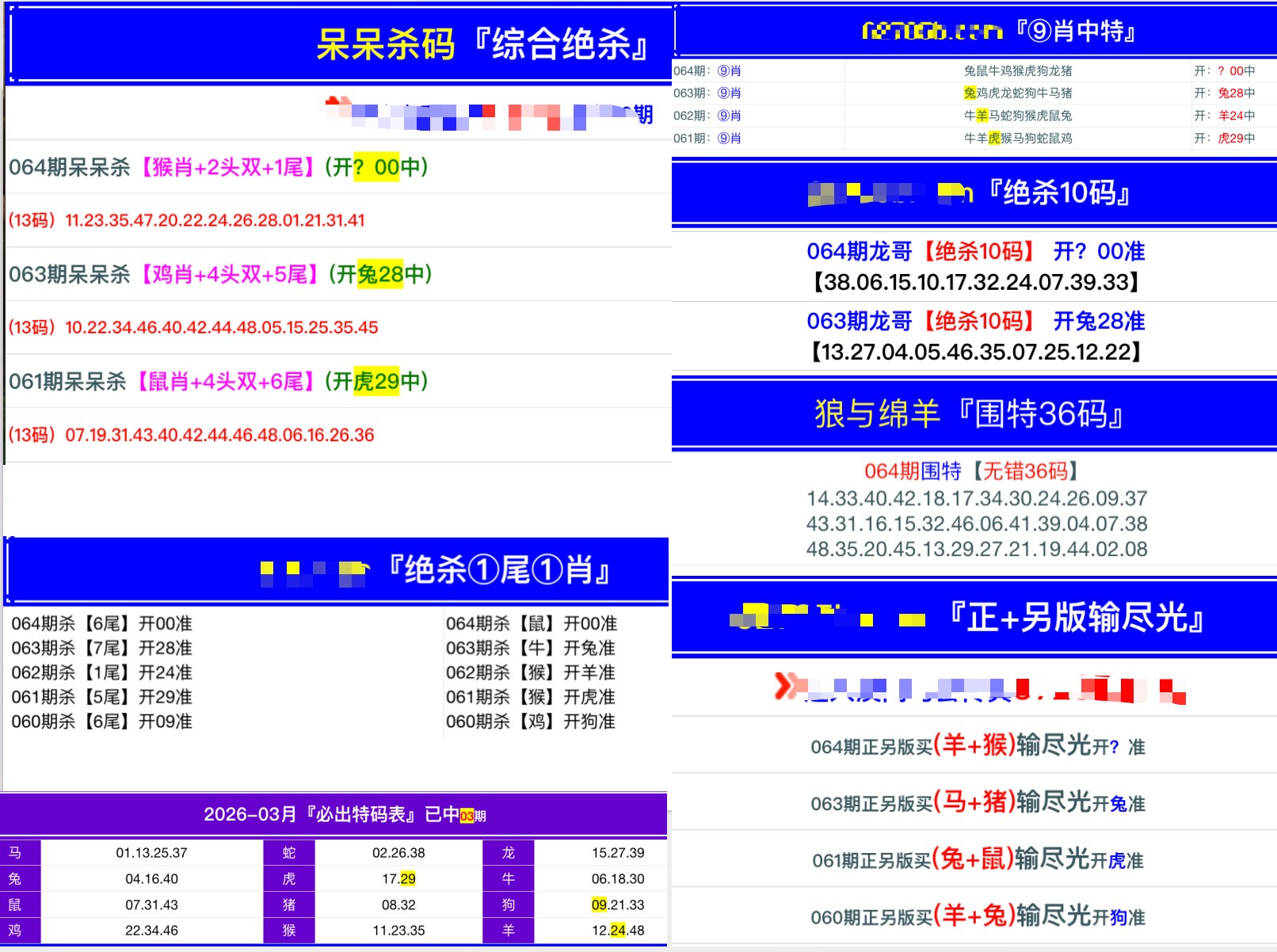Click the 龙 zodiac cell in table

point(508,853)
